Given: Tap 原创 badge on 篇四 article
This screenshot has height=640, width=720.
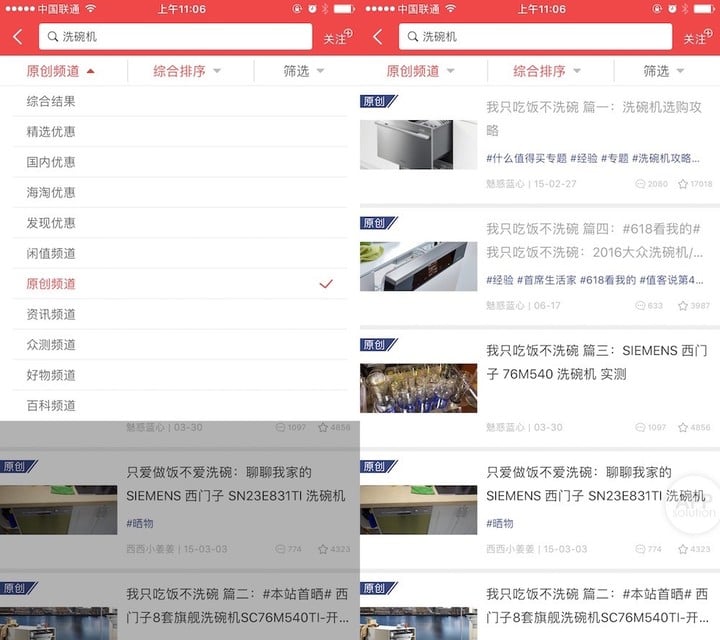Looking at the screenshot, I should tap(378, 223).
